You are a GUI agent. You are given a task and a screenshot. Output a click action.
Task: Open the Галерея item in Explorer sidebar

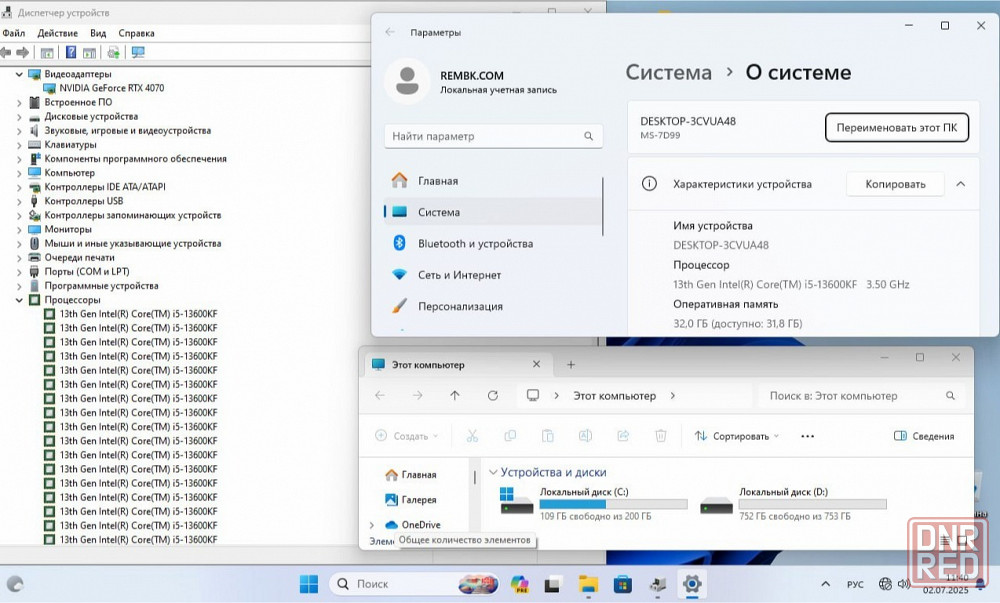pos(419,499)
